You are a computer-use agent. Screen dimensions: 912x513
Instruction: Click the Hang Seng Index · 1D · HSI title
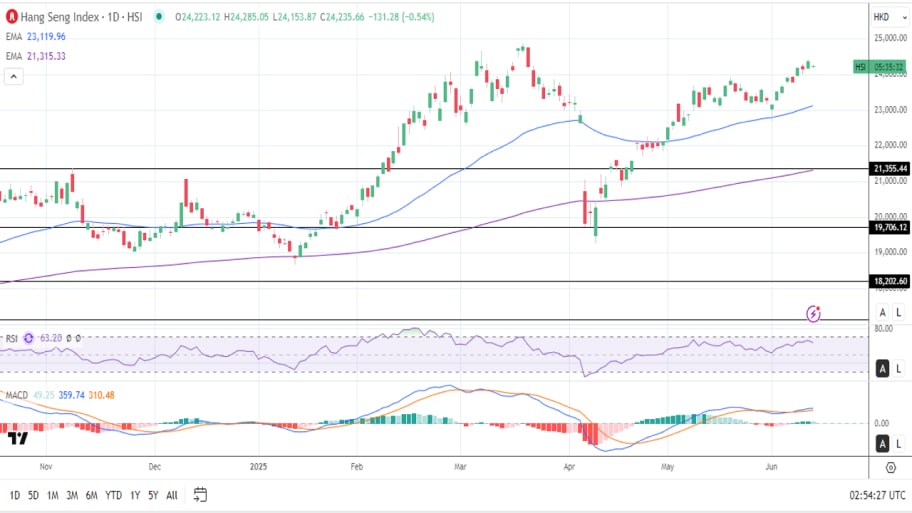click(x=81, y=17)
